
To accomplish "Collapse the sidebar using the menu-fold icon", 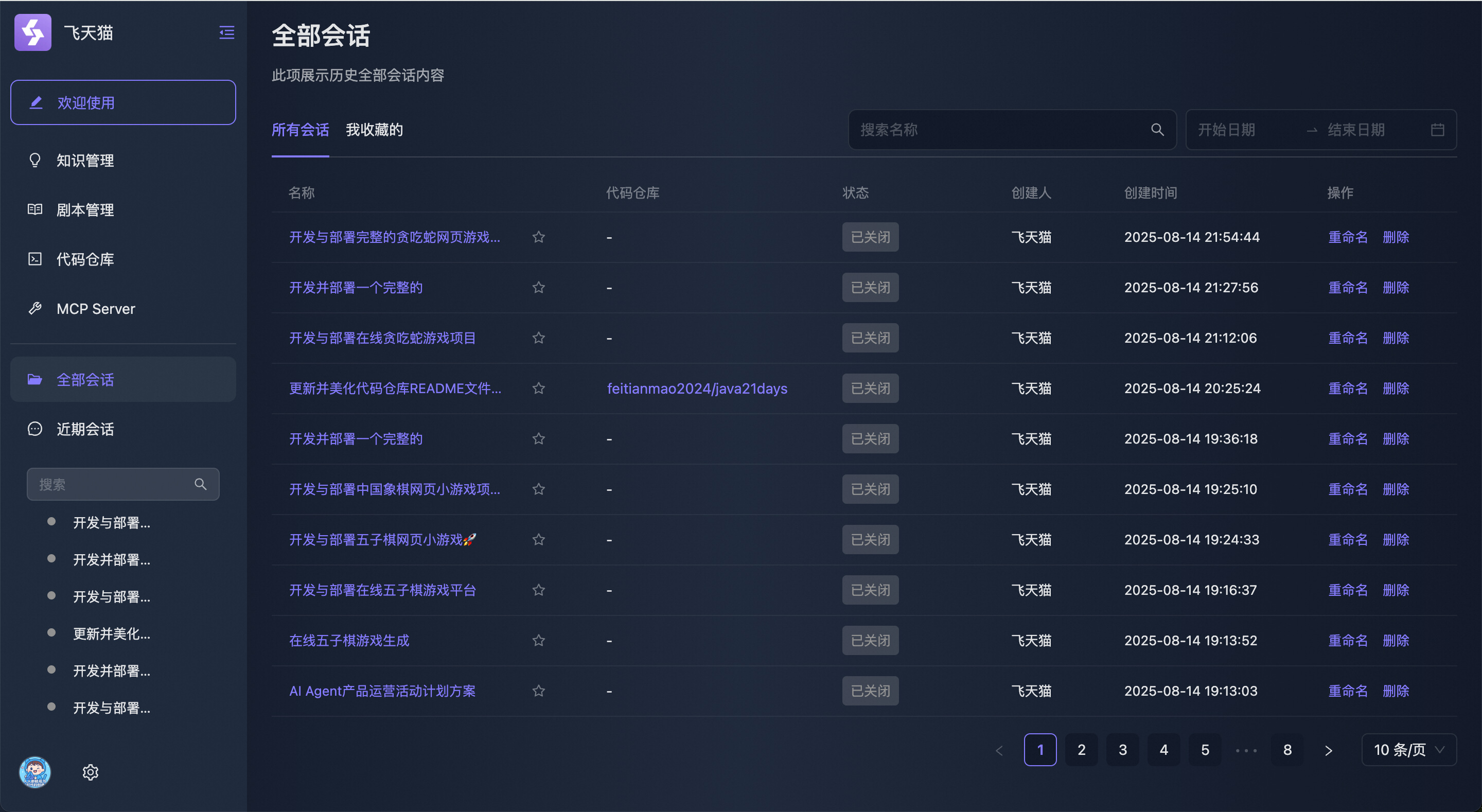I will [x=226, y=33].
